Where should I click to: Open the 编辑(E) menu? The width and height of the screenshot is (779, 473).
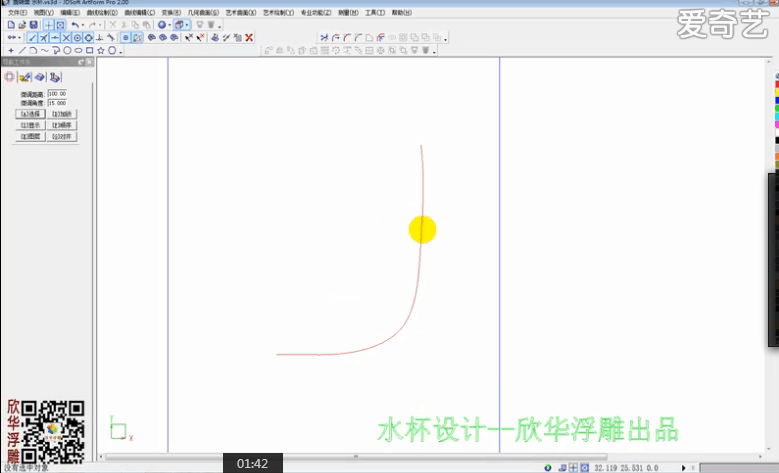[70, 12]
